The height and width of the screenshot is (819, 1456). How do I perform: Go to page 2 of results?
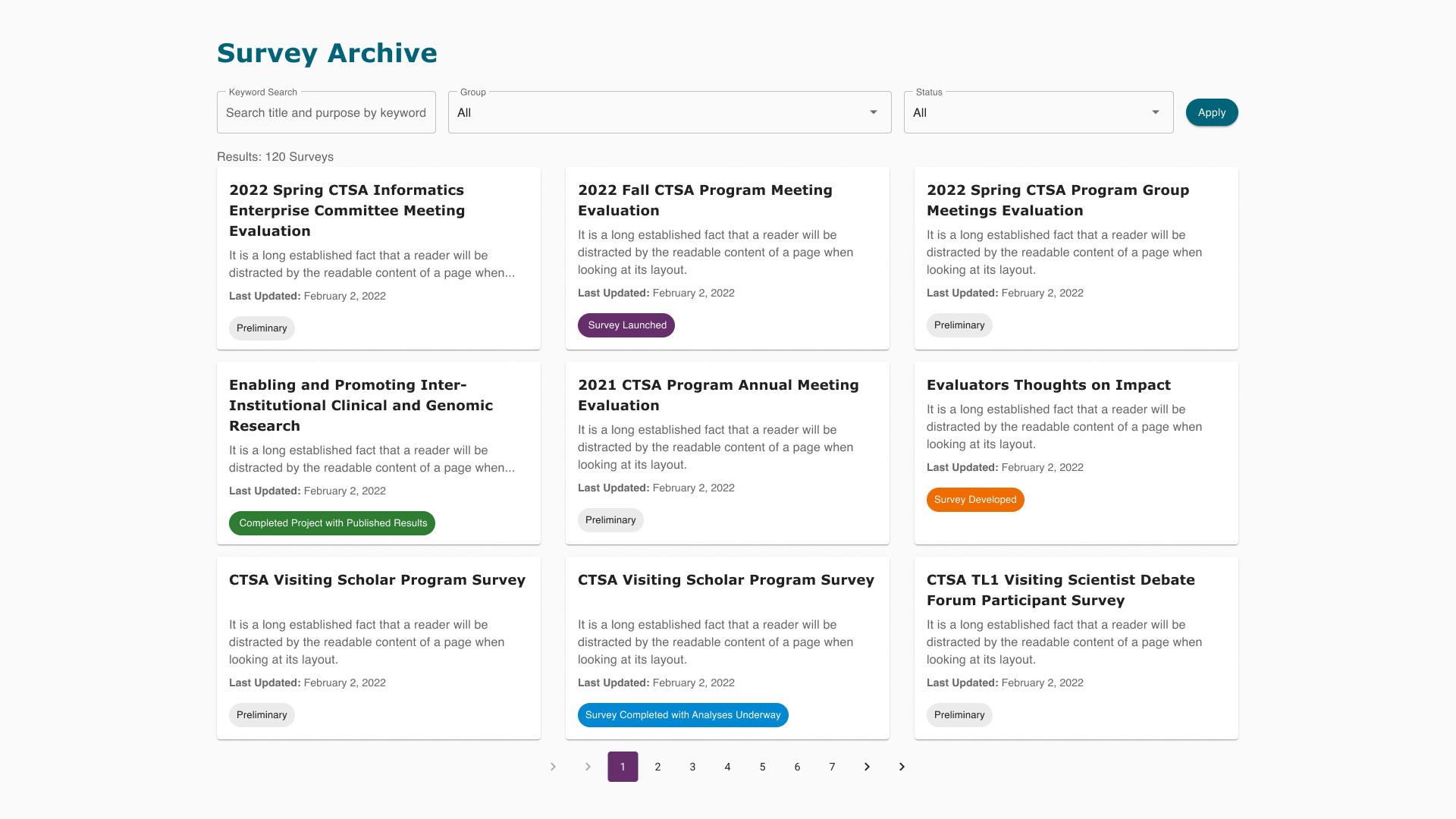tap(657, 767)
